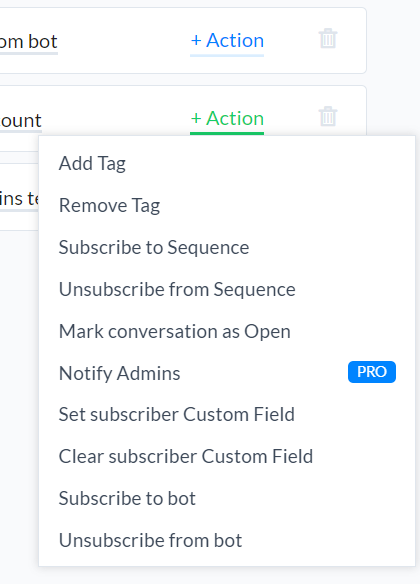The height and width of the screenshot is (584, 420).
Task: Pick Subscribe to bot option
Action: click(227, 498)
